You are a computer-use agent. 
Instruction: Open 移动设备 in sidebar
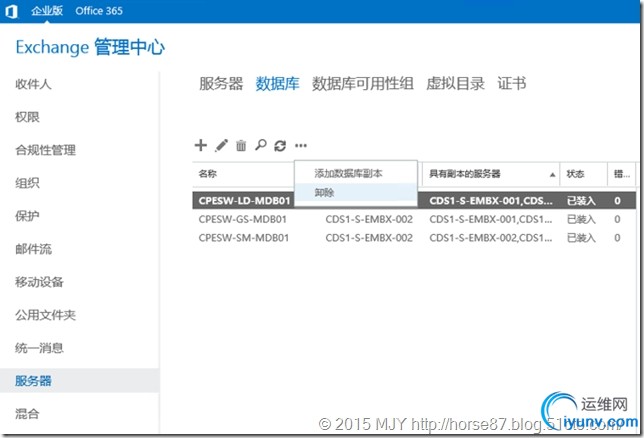click(x=39, y=282)
